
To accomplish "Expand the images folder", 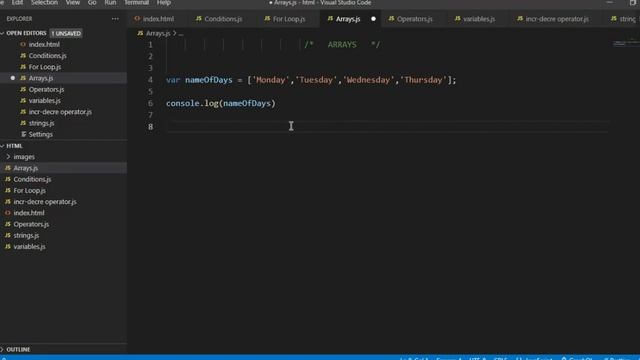I will point(24,157).
